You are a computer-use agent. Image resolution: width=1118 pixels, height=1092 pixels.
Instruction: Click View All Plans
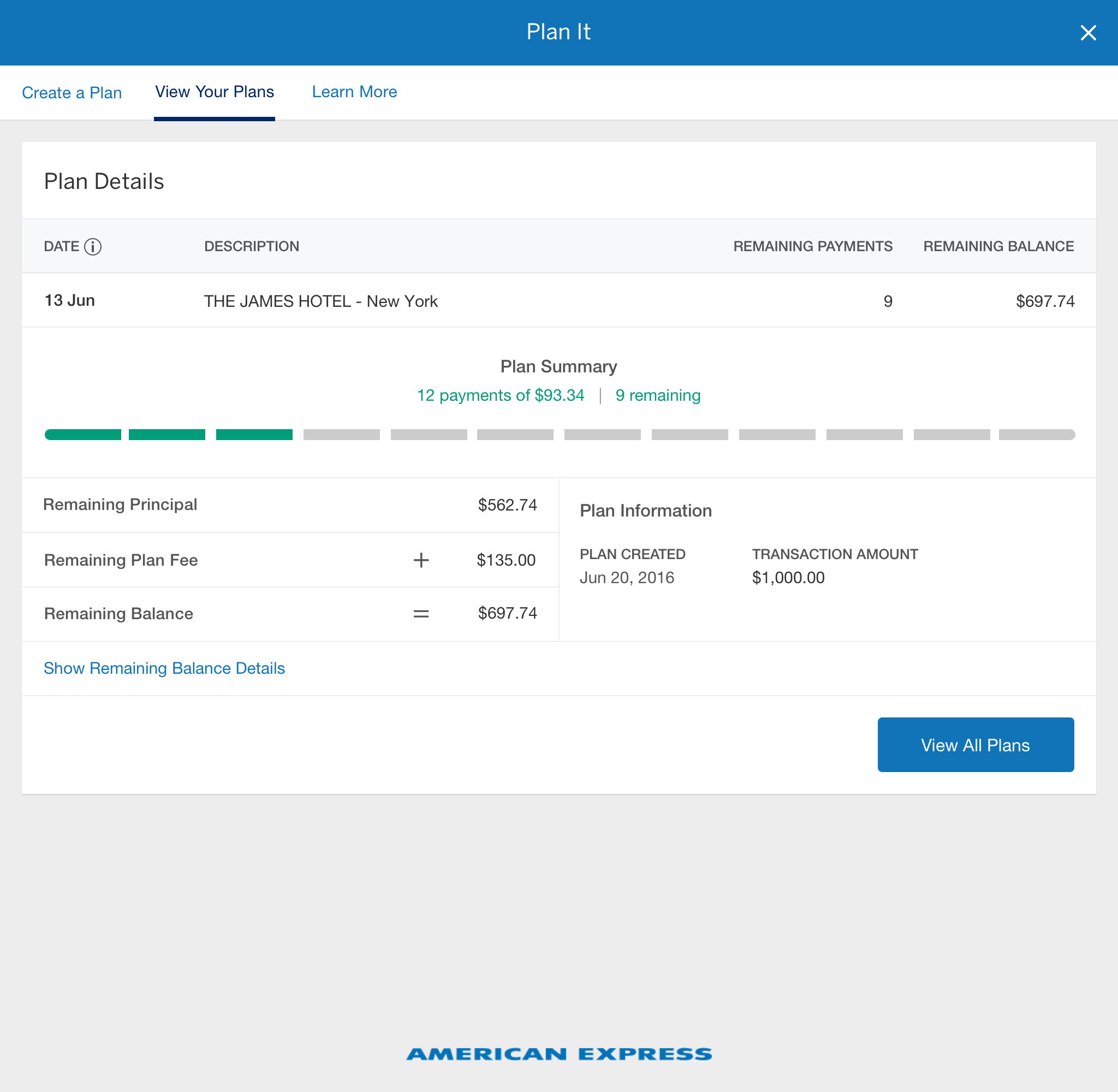pos(975,744)
